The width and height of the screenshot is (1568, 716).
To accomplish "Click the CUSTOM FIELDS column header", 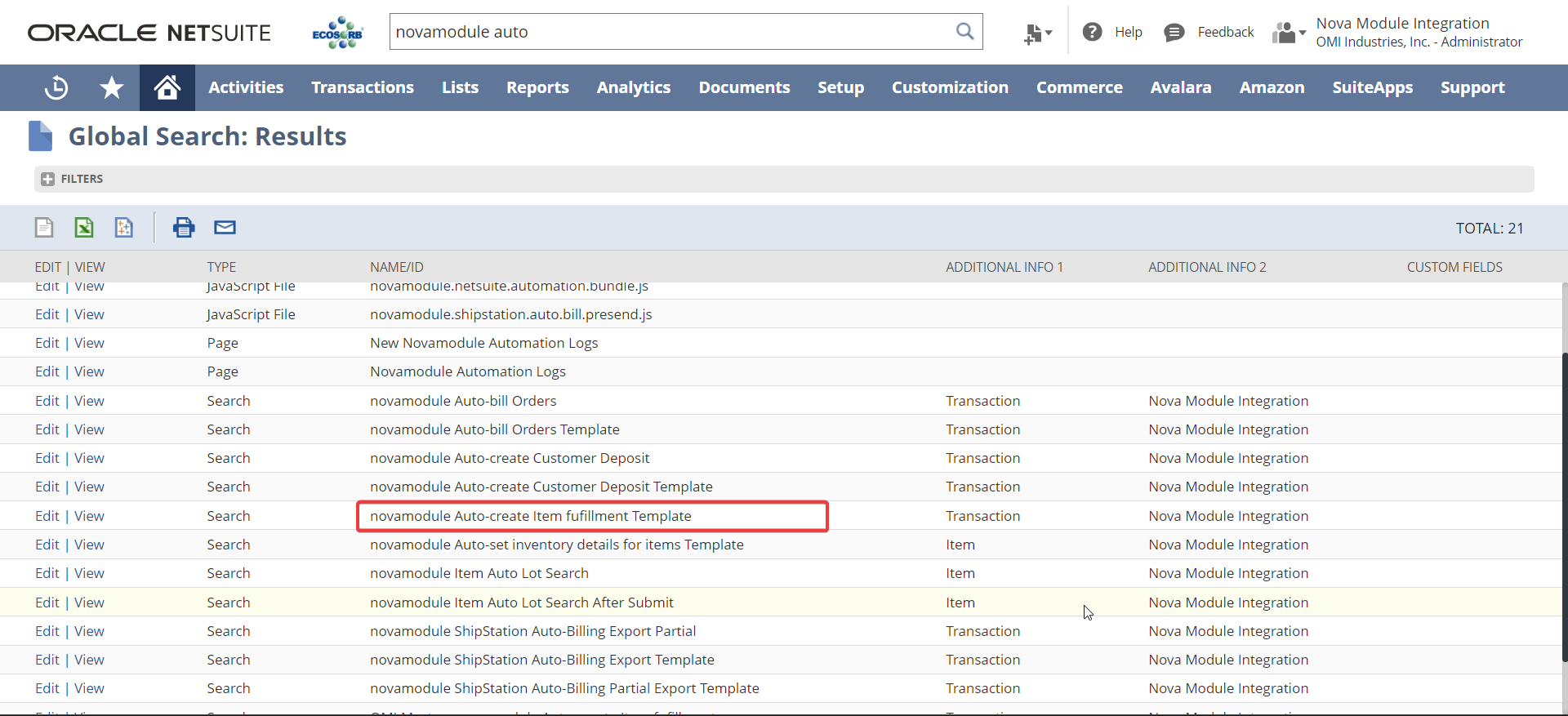I will 1454,267.
